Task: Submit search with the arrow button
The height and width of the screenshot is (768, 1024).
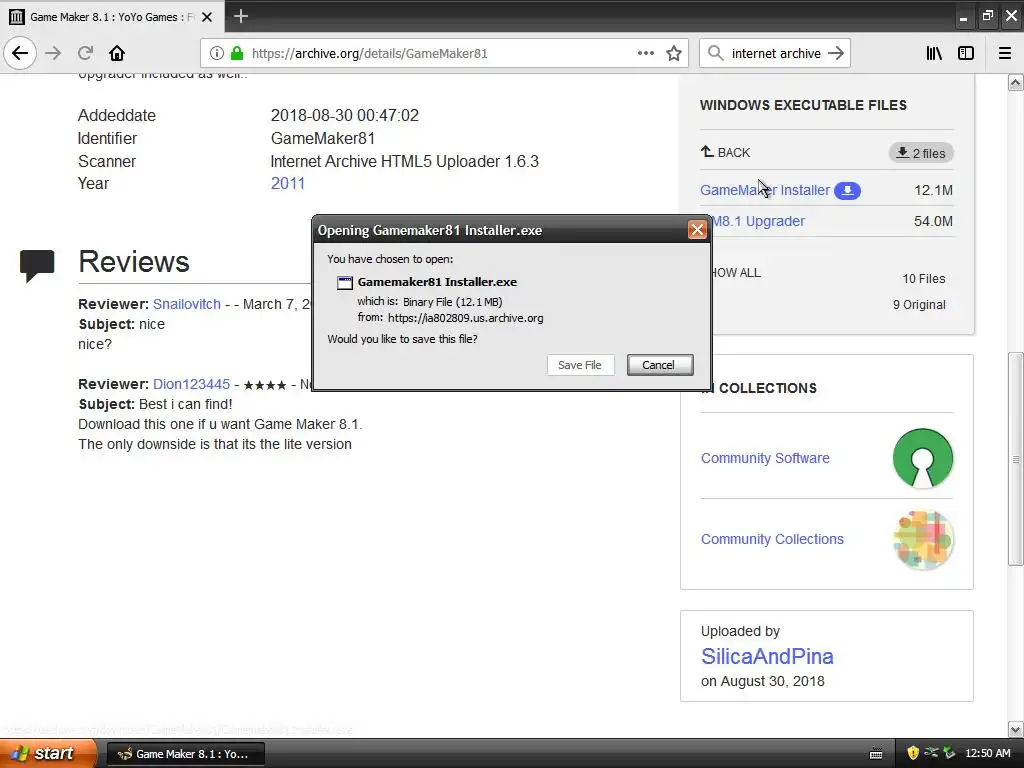Action: pos(836,53)
